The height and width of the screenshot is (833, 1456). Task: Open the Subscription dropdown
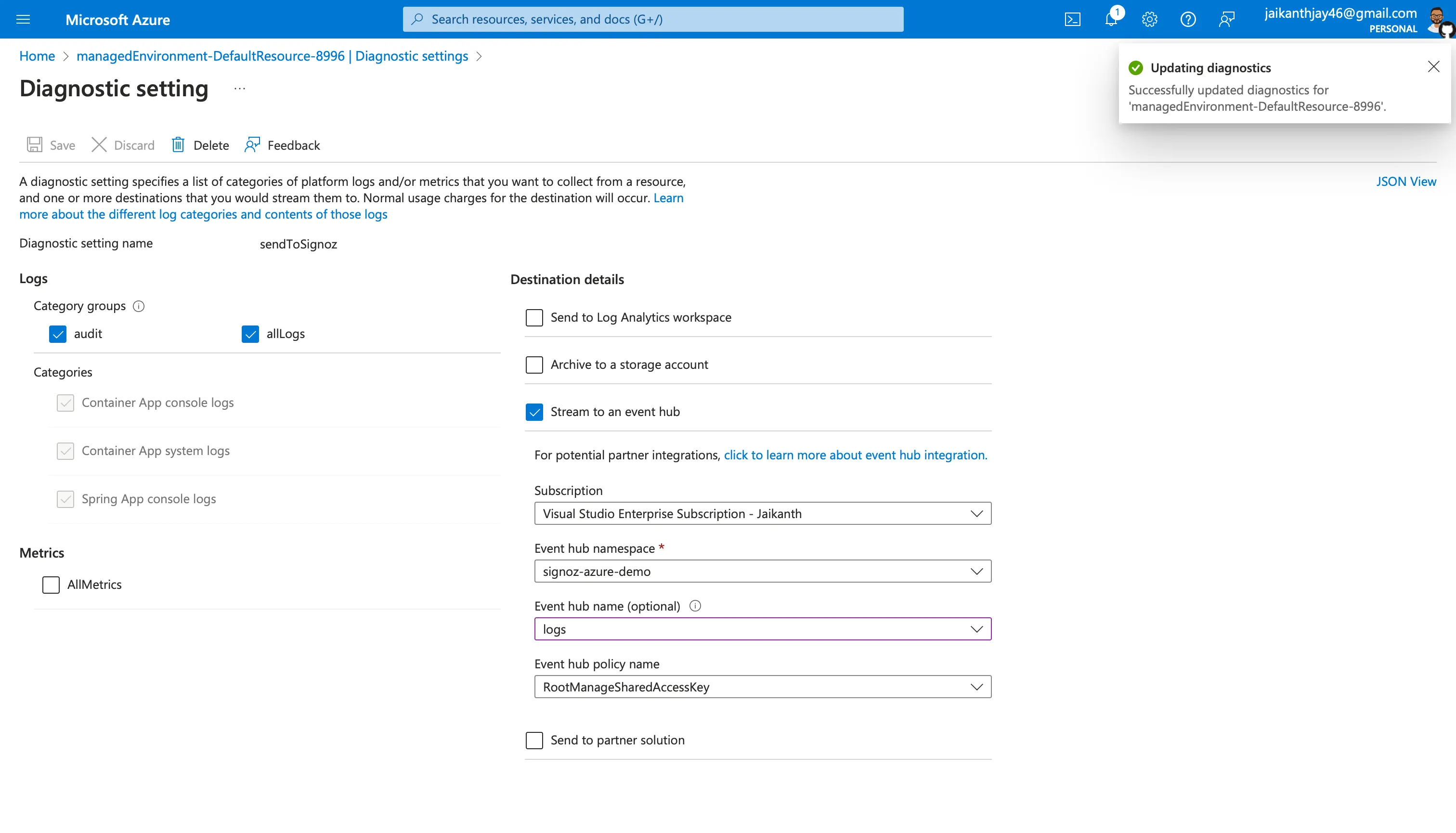coord(763,514)
